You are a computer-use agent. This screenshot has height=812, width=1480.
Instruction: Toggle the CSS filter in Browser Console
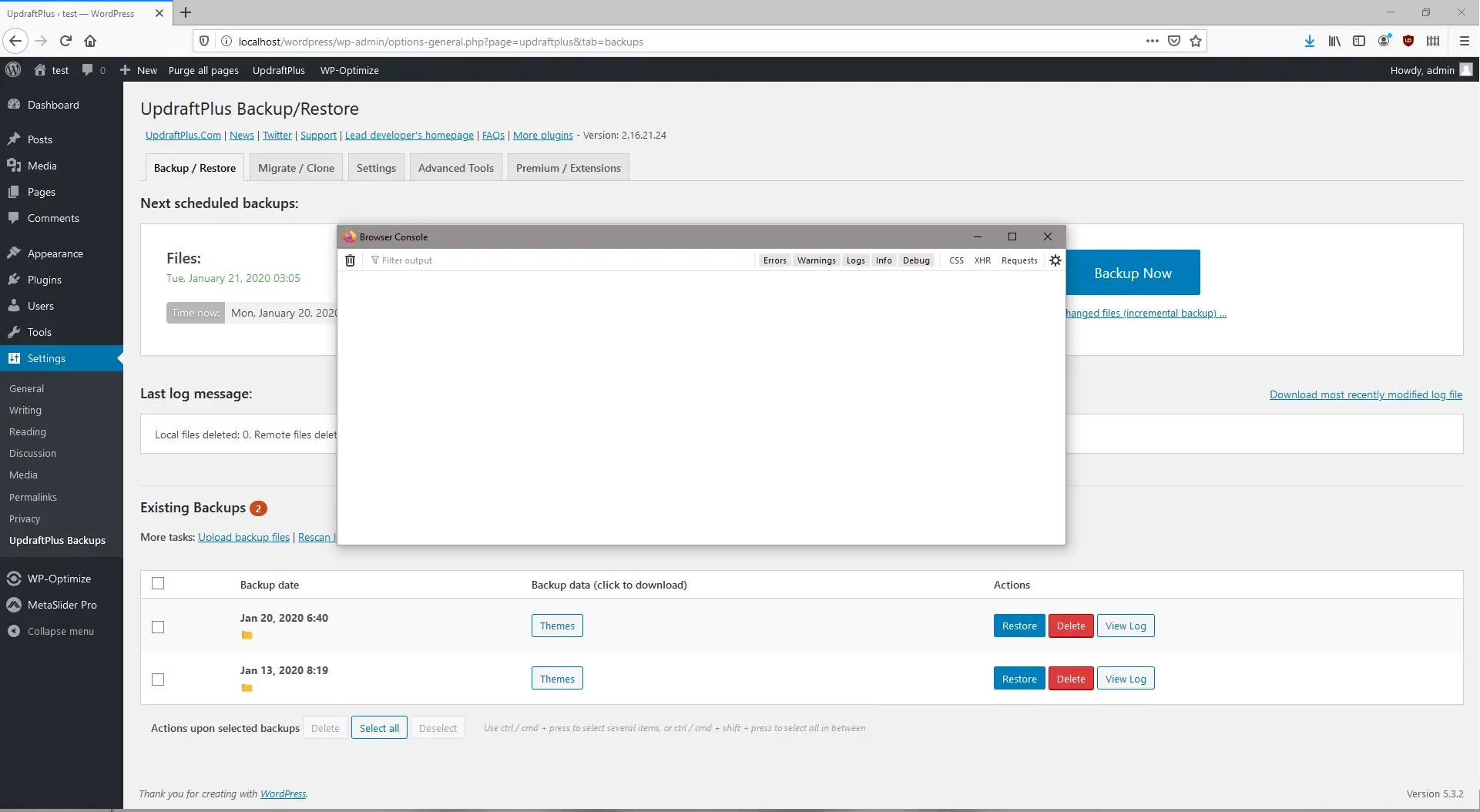[x=956, y=260]
